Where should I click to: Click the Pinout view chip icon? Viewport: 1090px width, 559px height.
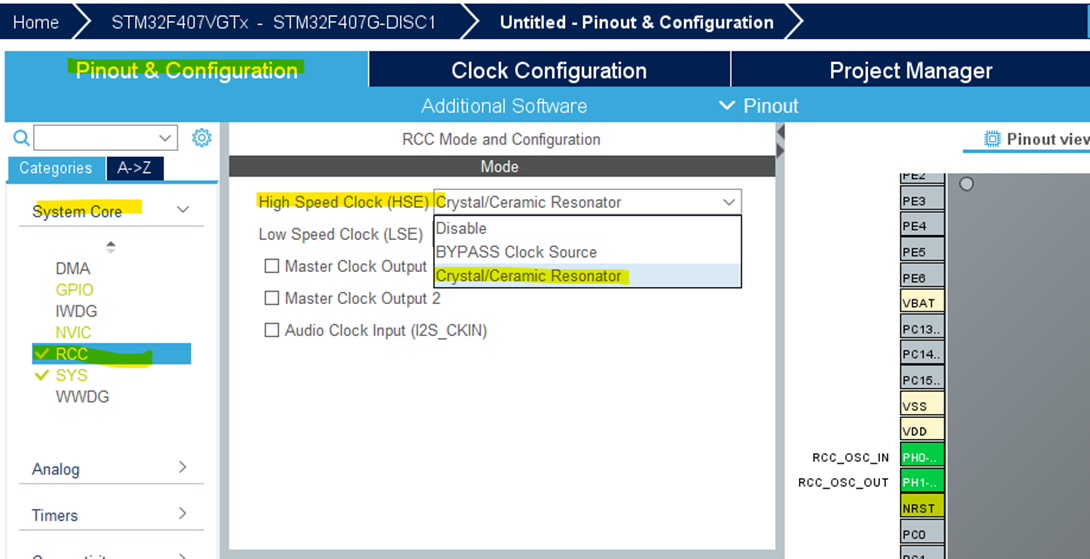click(992, 139)
